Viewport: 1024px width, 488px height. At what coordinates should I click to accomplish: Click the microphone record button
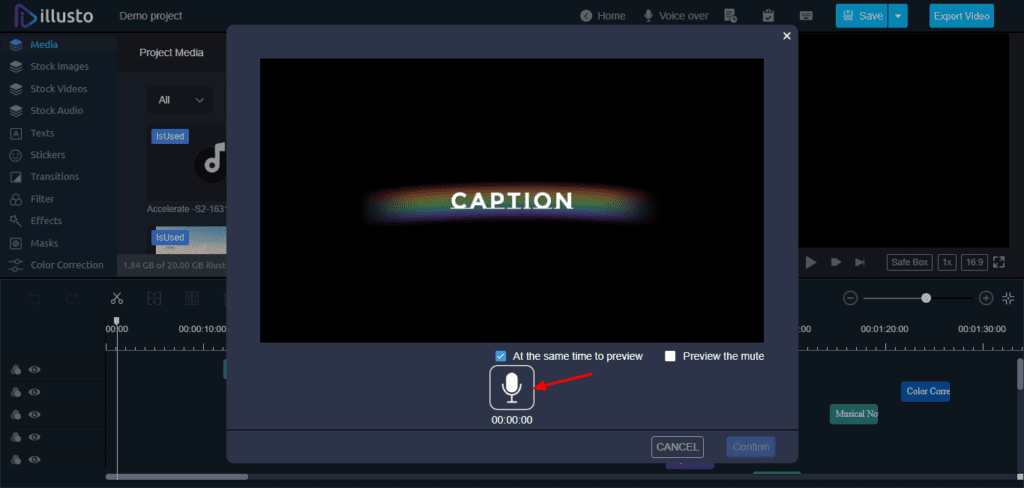tap(512, 388)
